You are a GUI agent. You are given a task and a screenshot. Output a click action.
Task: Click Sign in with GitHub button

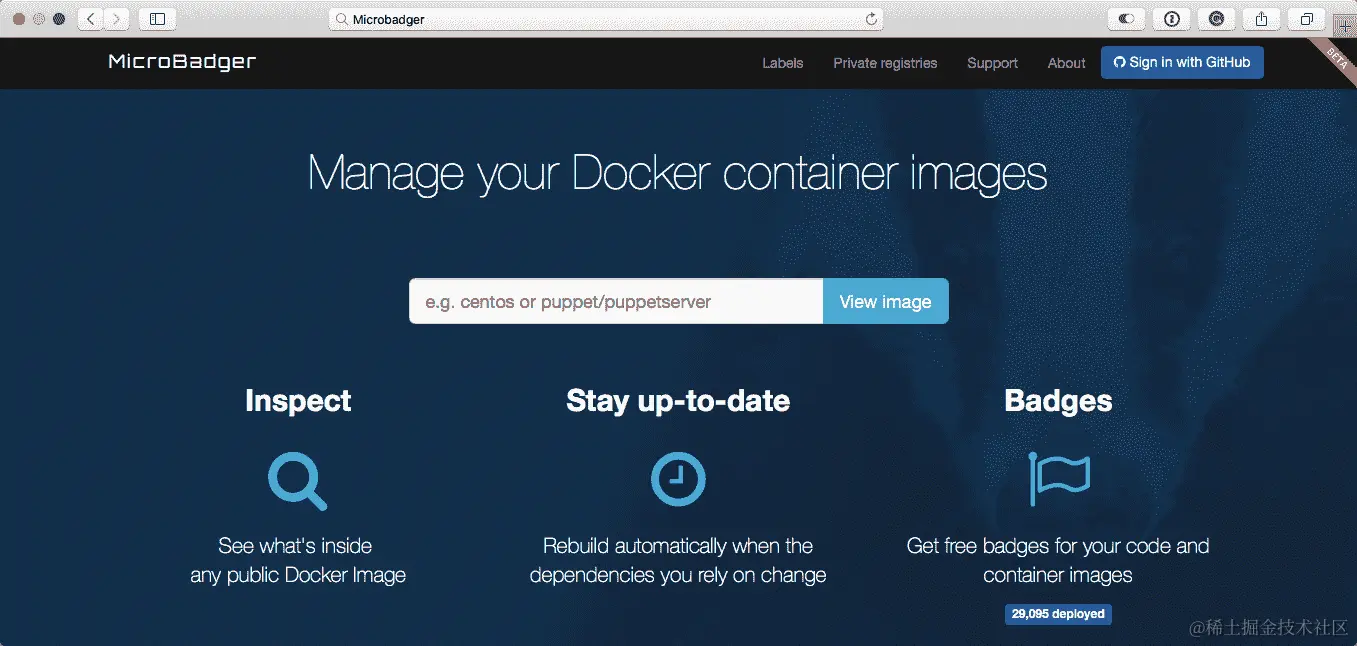tap(1182, 62)
